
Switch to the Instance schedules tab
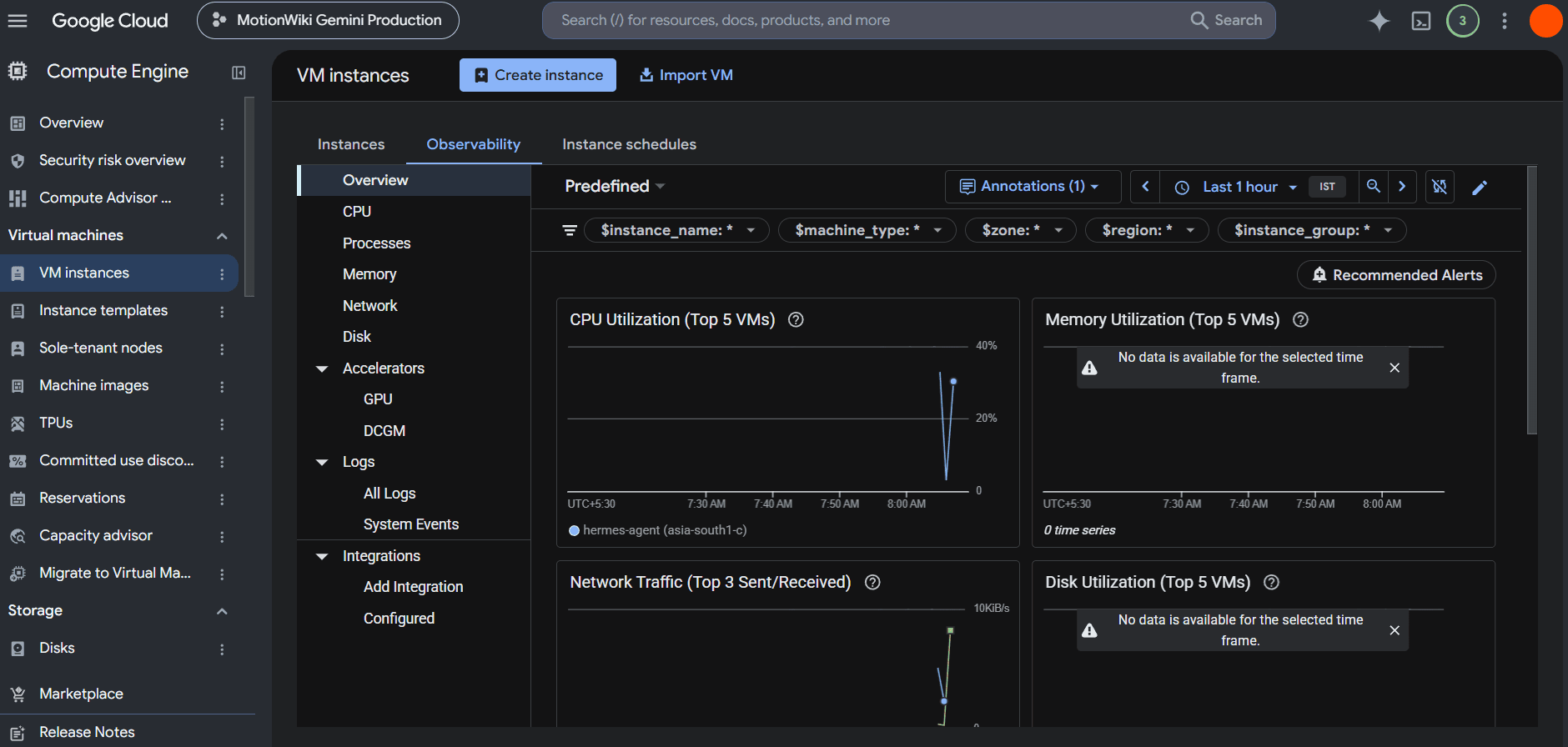coord(629,144)
